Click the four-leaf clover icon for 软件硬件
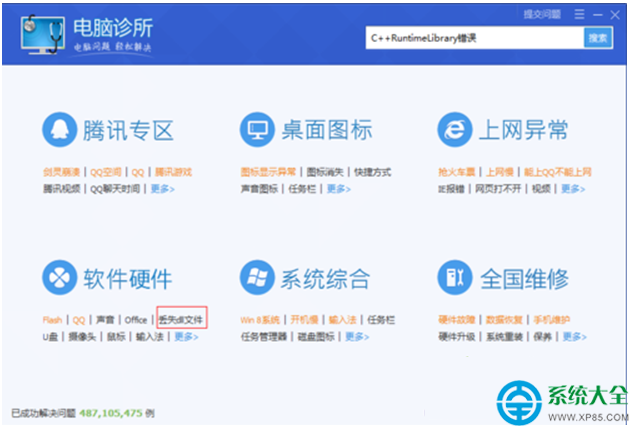The width and height of the screenshot is (631, 428). point(60,278)
